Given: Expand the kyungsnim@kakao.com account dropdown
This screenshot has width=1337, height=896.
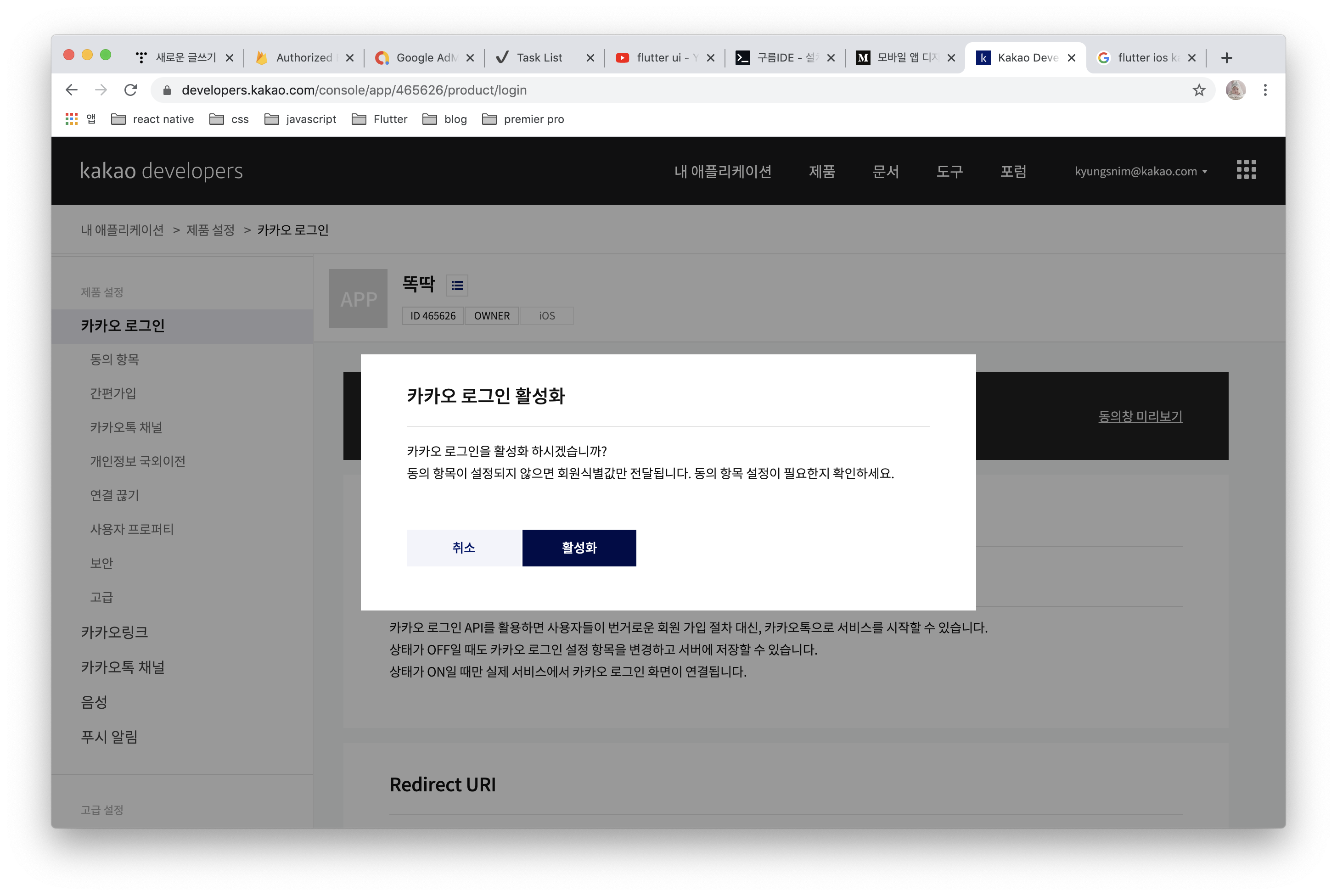Looking at the screenshot, I should [1140, 171].
